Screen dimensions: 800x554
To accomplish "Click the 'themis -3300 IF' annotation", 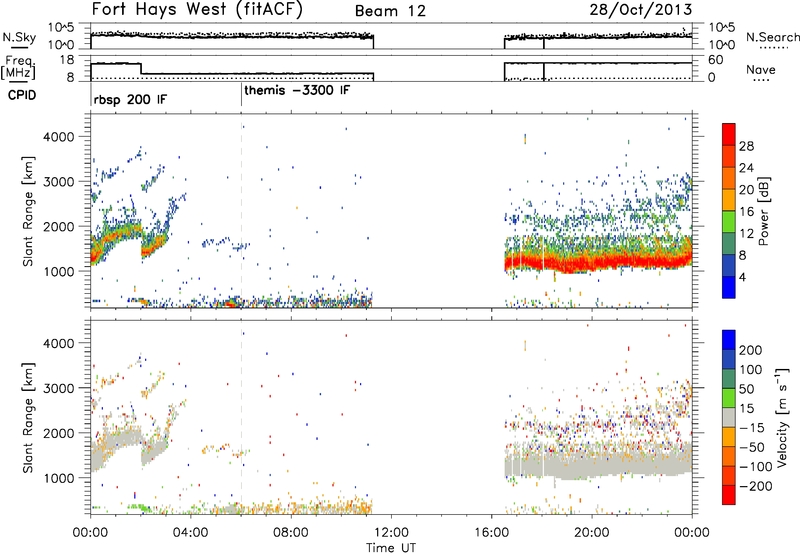I will [x=297, y=91].
